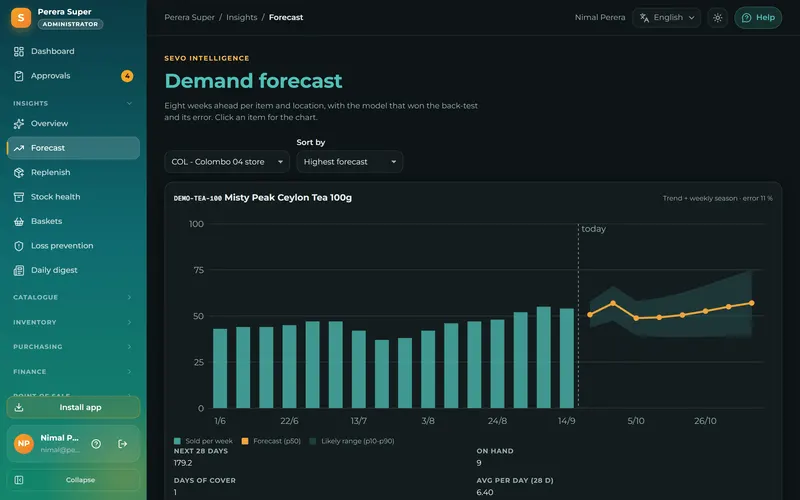Click the Collapse sidebar panel icon

19,480
